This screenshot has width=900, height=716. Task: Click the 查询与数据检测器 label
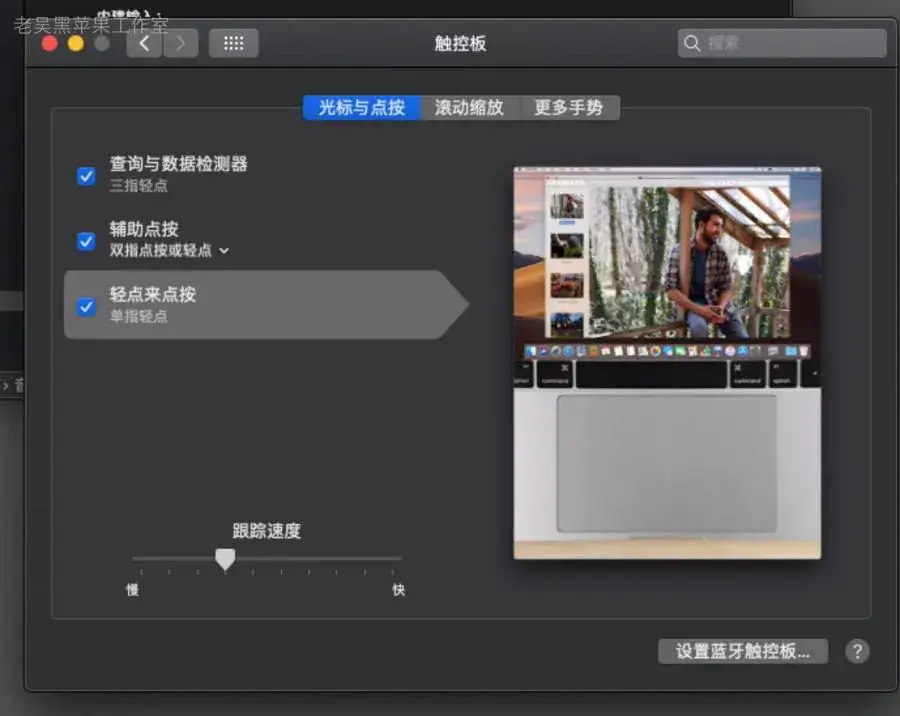point(179,164)
